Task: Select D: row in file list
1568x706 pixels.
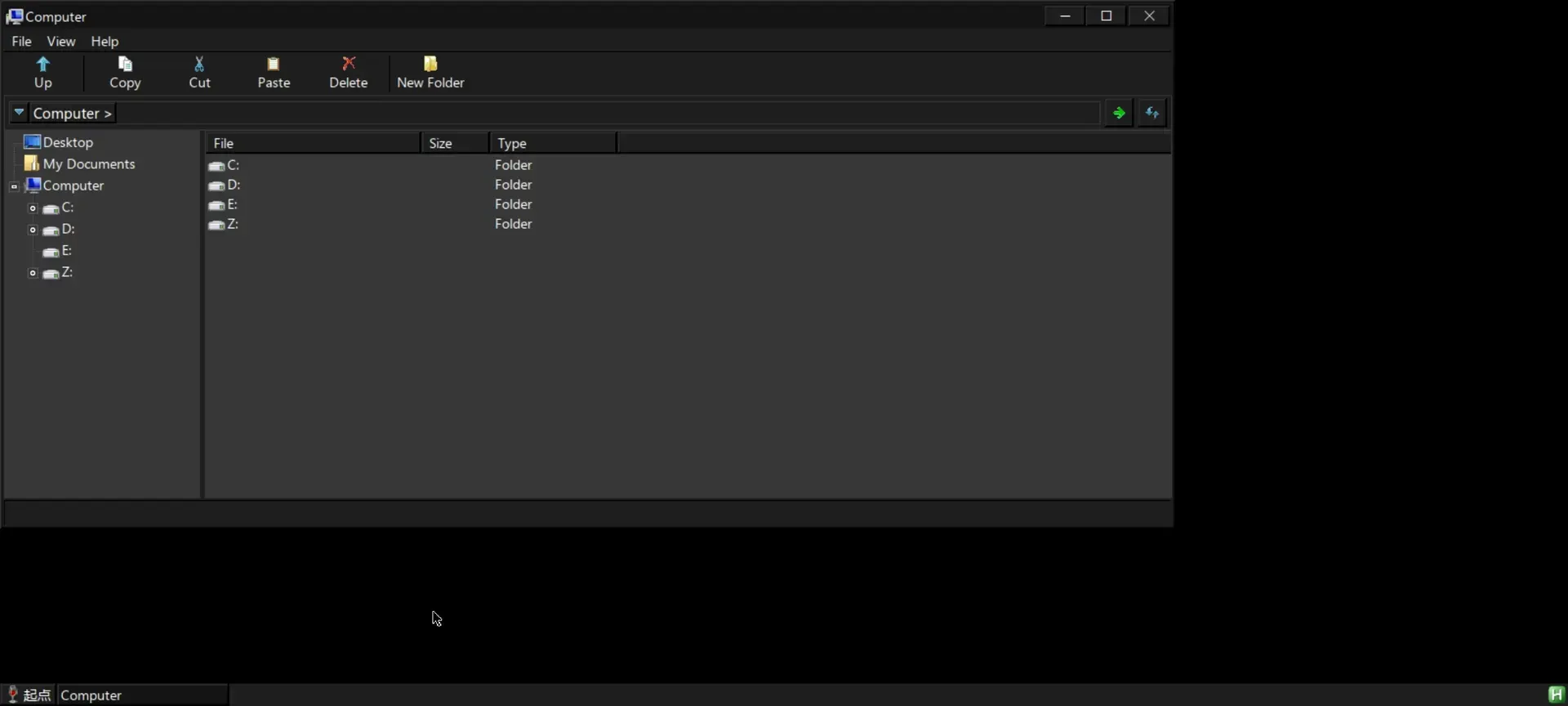Action: [688, 185]
